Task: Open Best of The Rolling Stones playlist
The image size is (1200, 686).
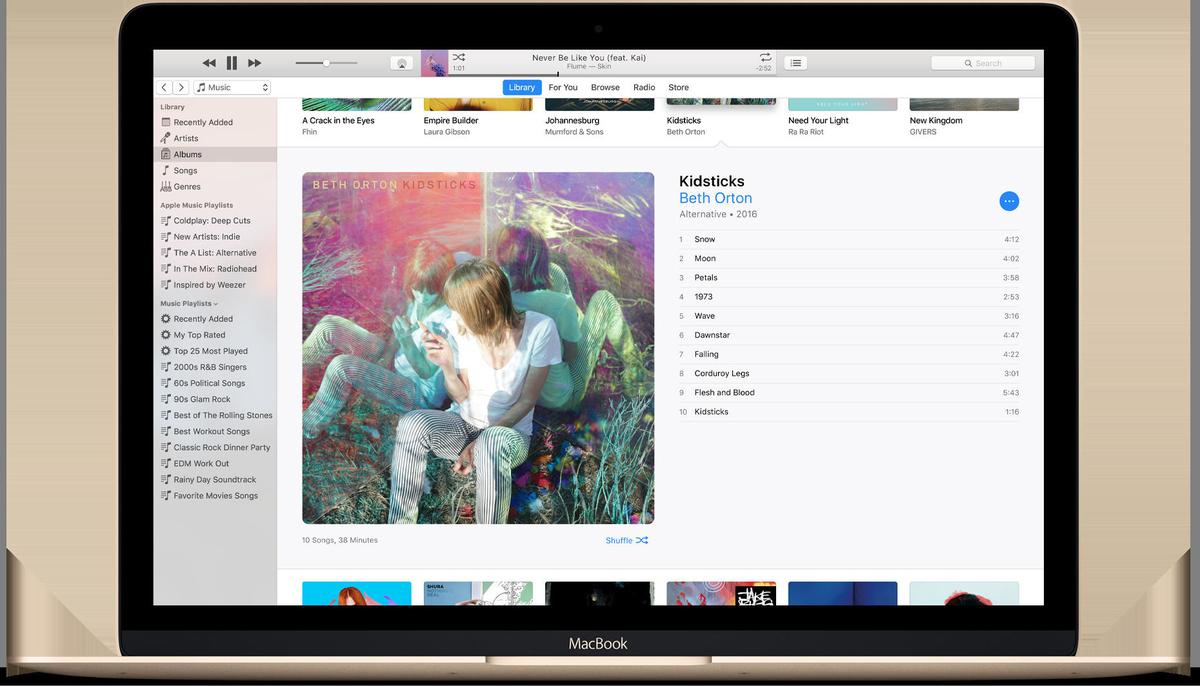Action: click(215, 415)
